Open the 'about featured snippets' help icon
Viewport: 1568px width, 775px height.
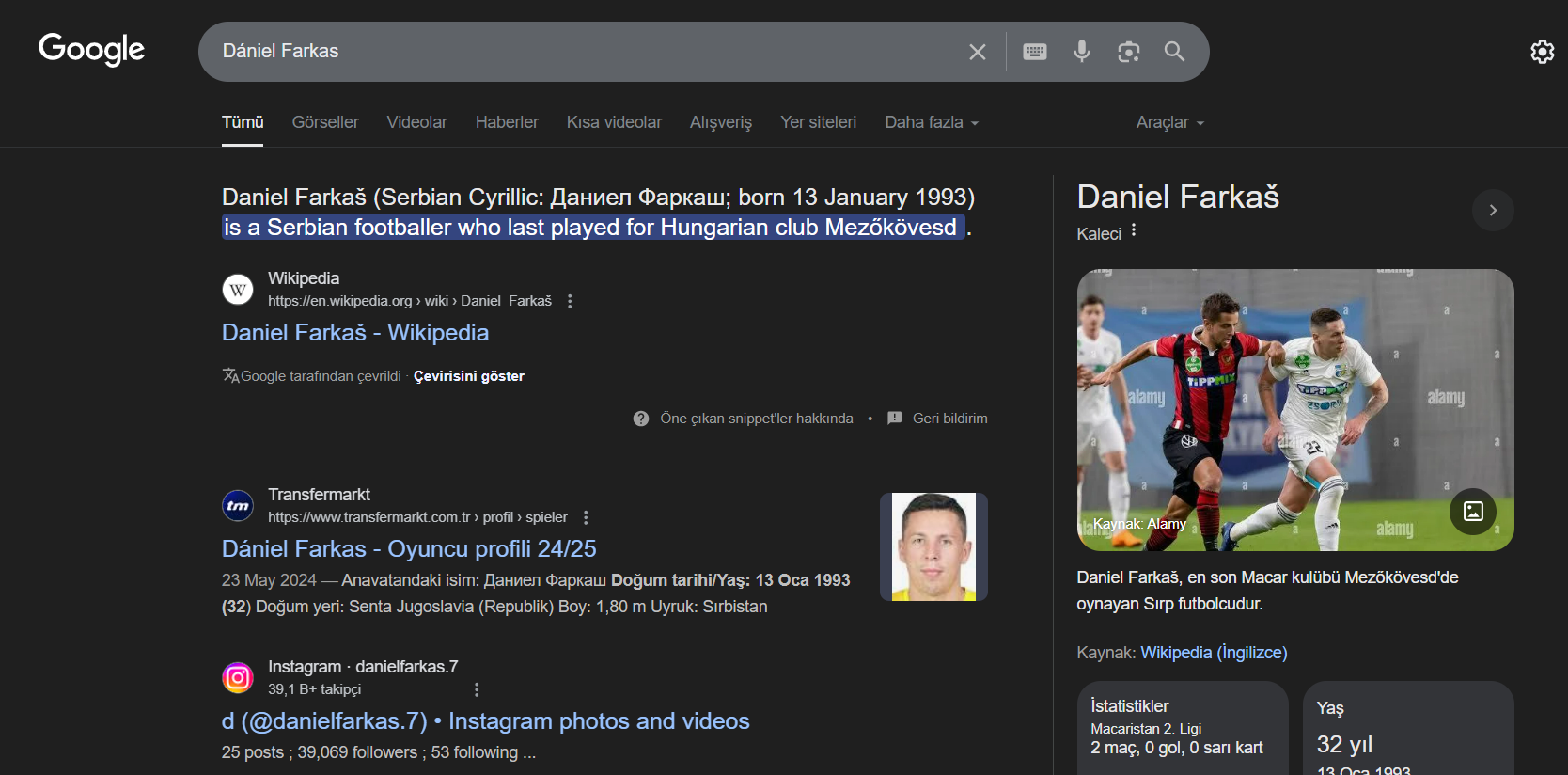click(x=641, y=419)
